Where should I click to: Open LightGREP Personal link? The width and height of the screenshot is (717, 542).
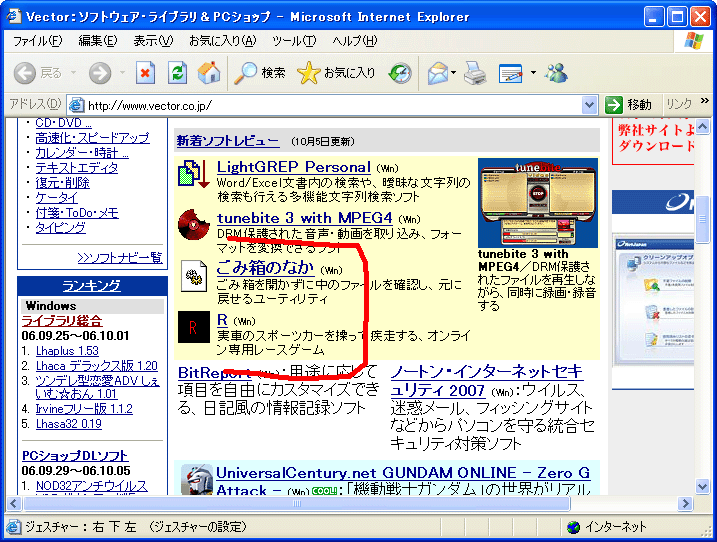294,167
